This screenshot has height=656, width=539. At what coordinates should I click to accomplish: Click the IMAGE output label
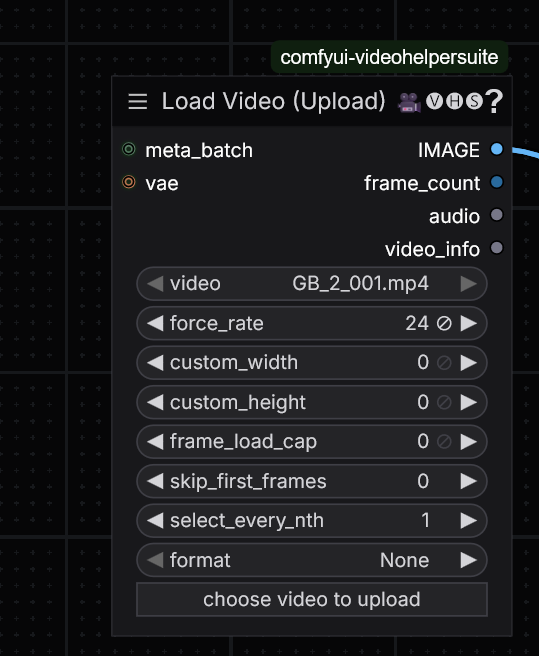pyautogui.click(x=449, y=150)
